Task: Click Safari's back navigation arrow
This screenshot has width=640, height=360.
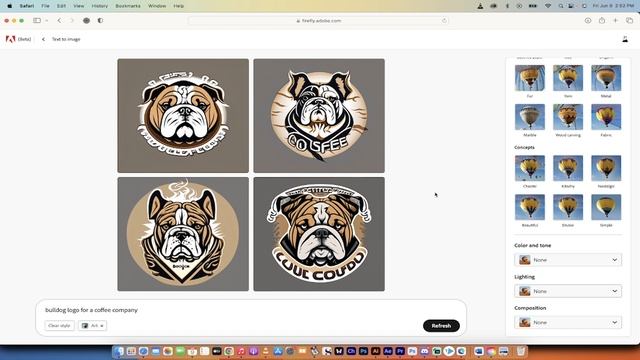Action: [59, 20]
